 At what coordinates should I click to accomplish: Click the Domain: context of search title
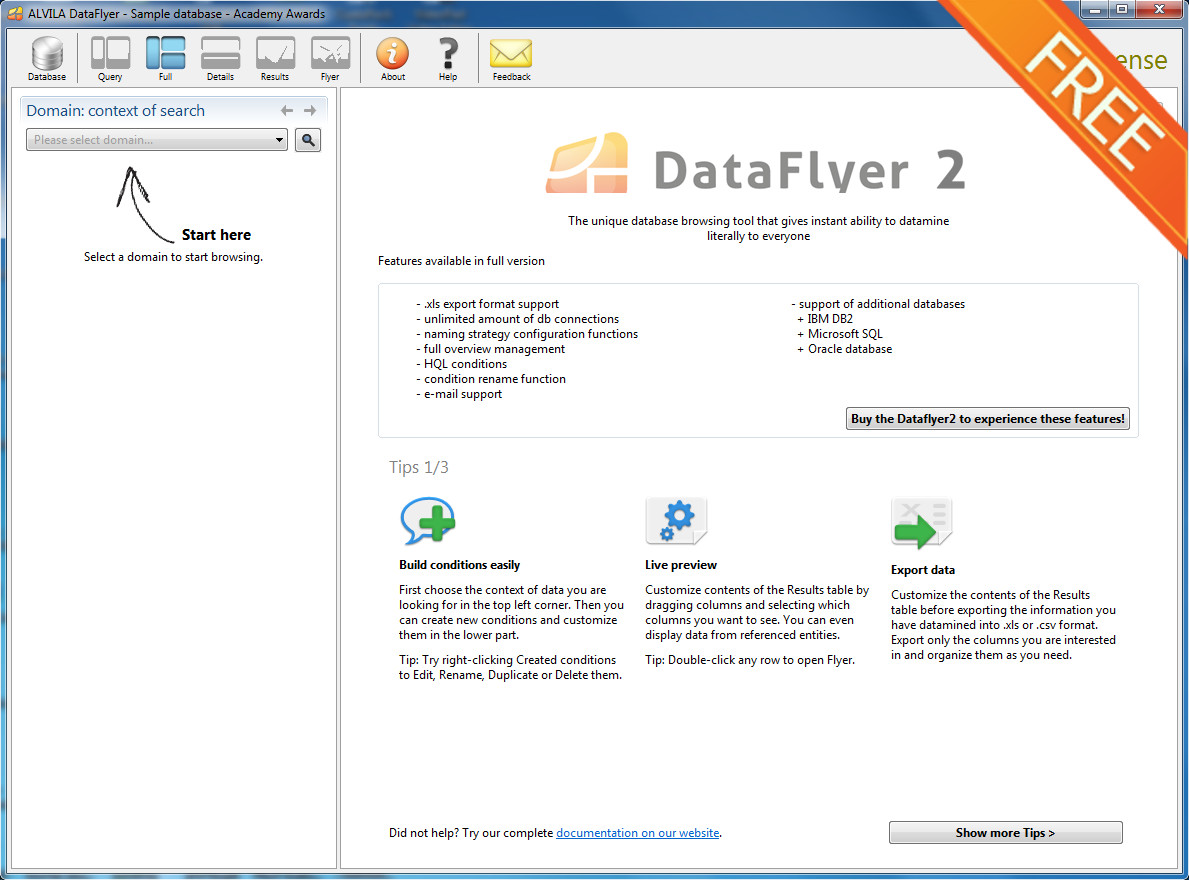click(115, 111)
